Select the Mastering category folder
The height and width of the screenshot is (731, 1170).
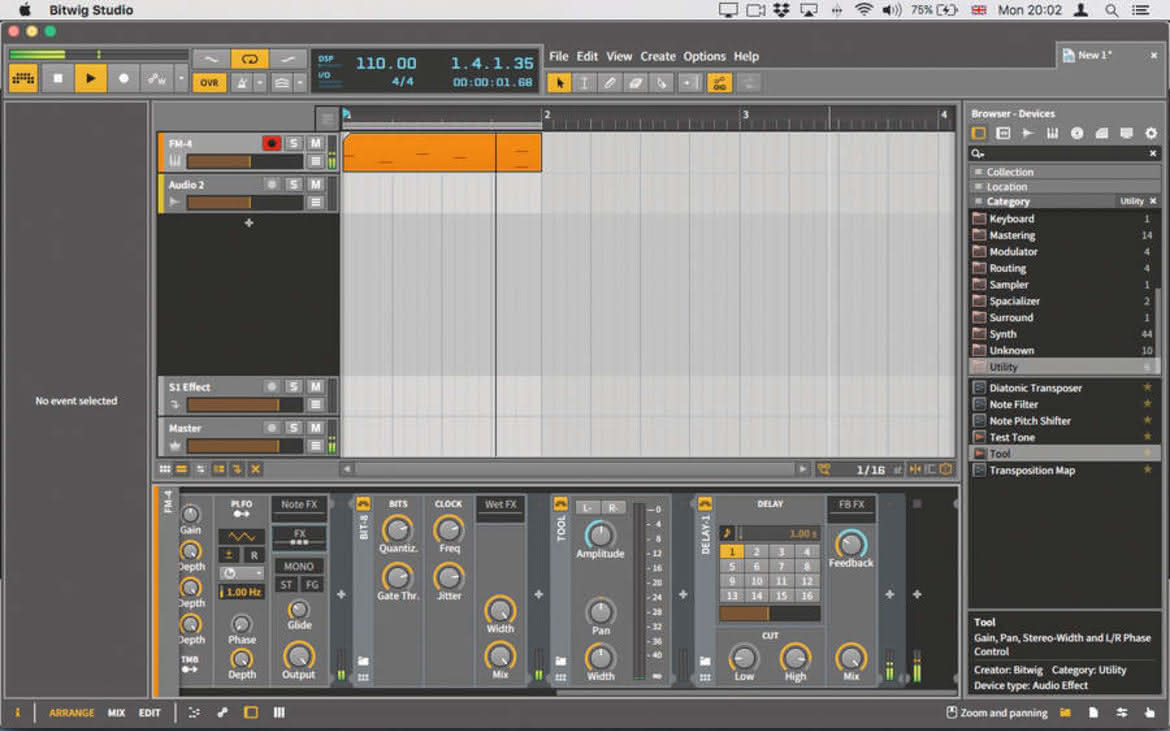pos(1063,235)
